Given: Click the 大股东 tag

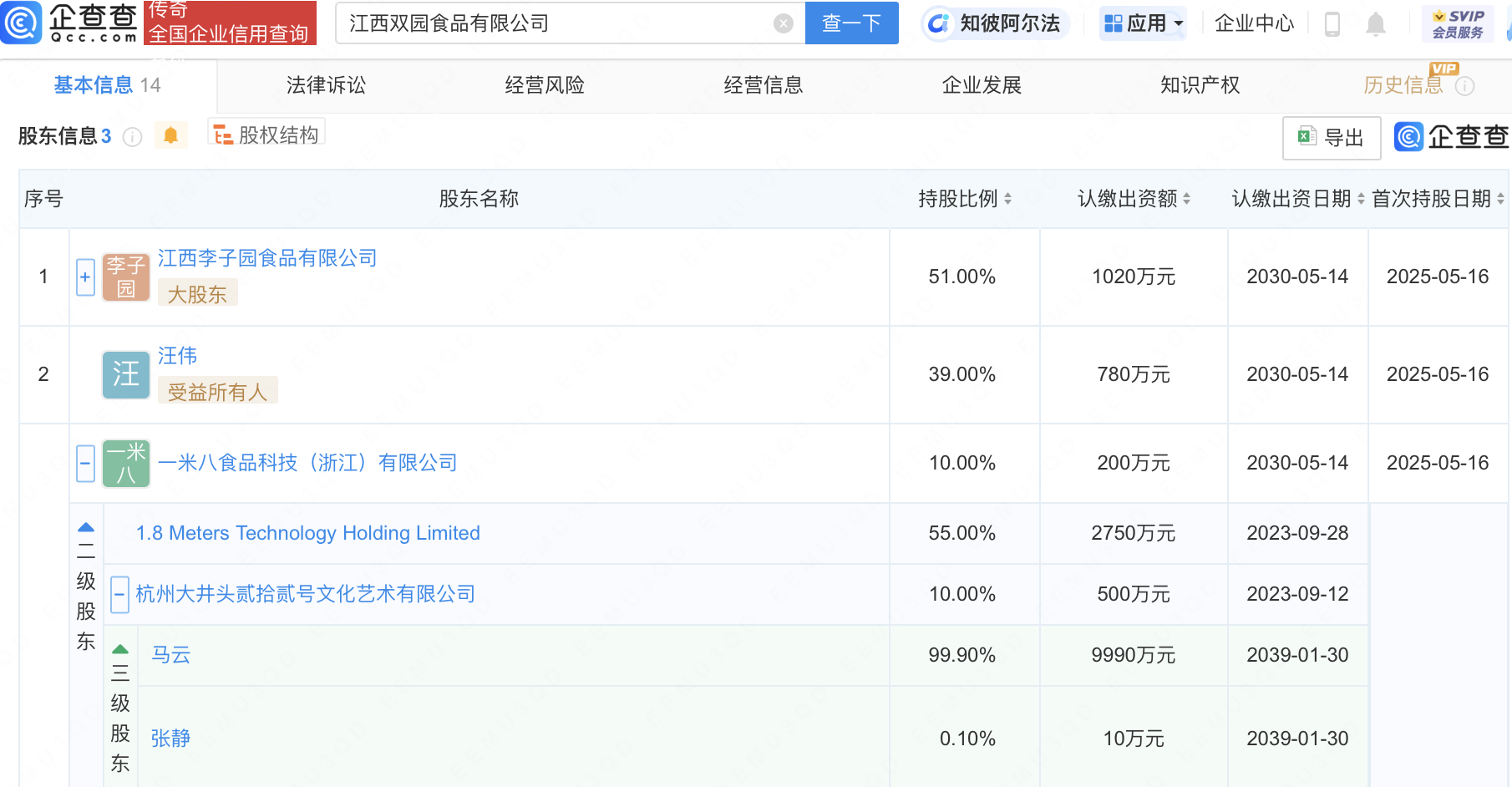Looking at the screenshot, I should click(198, 294).
